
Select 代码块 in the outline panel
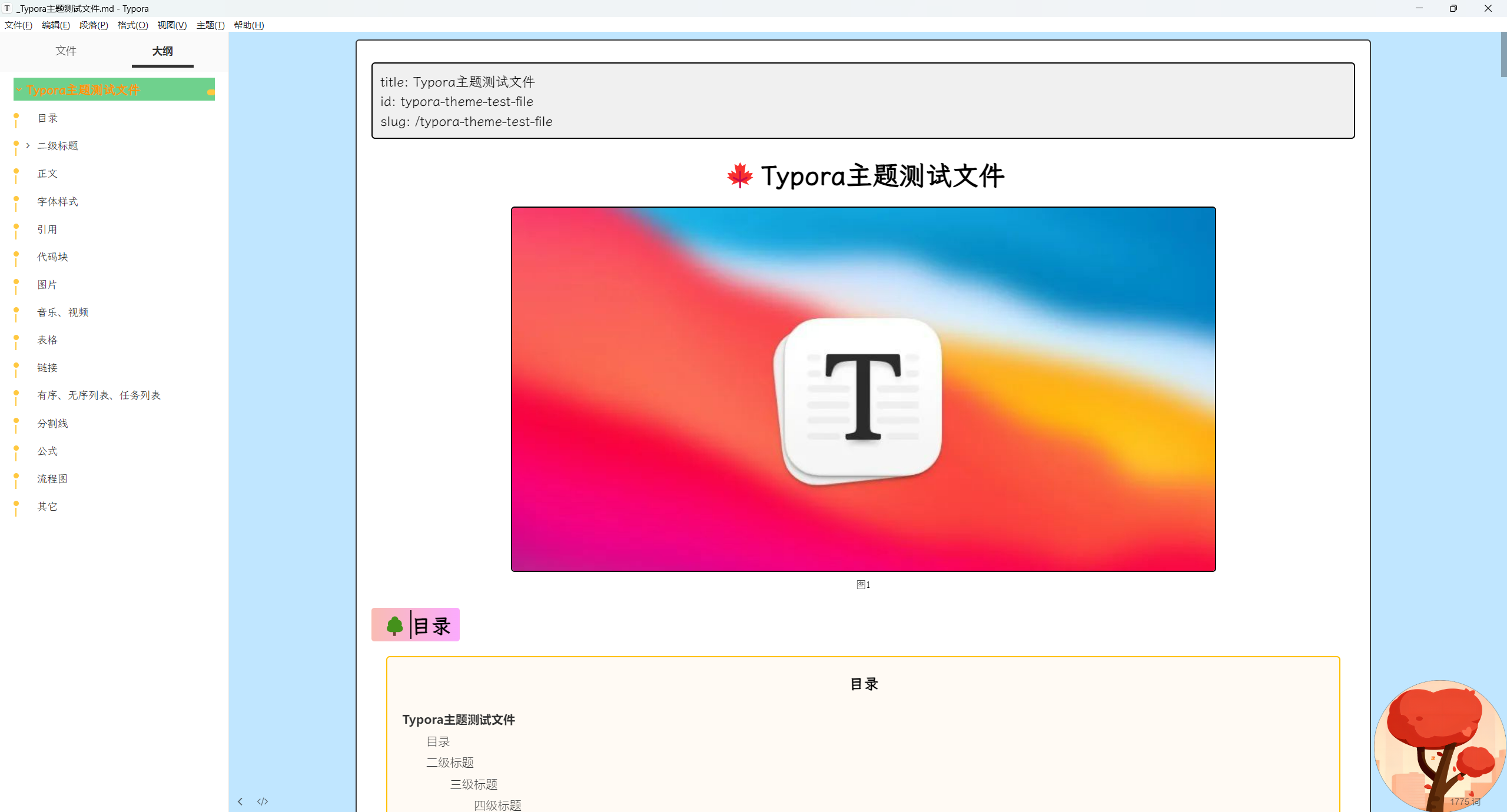(x=52, y=257)
